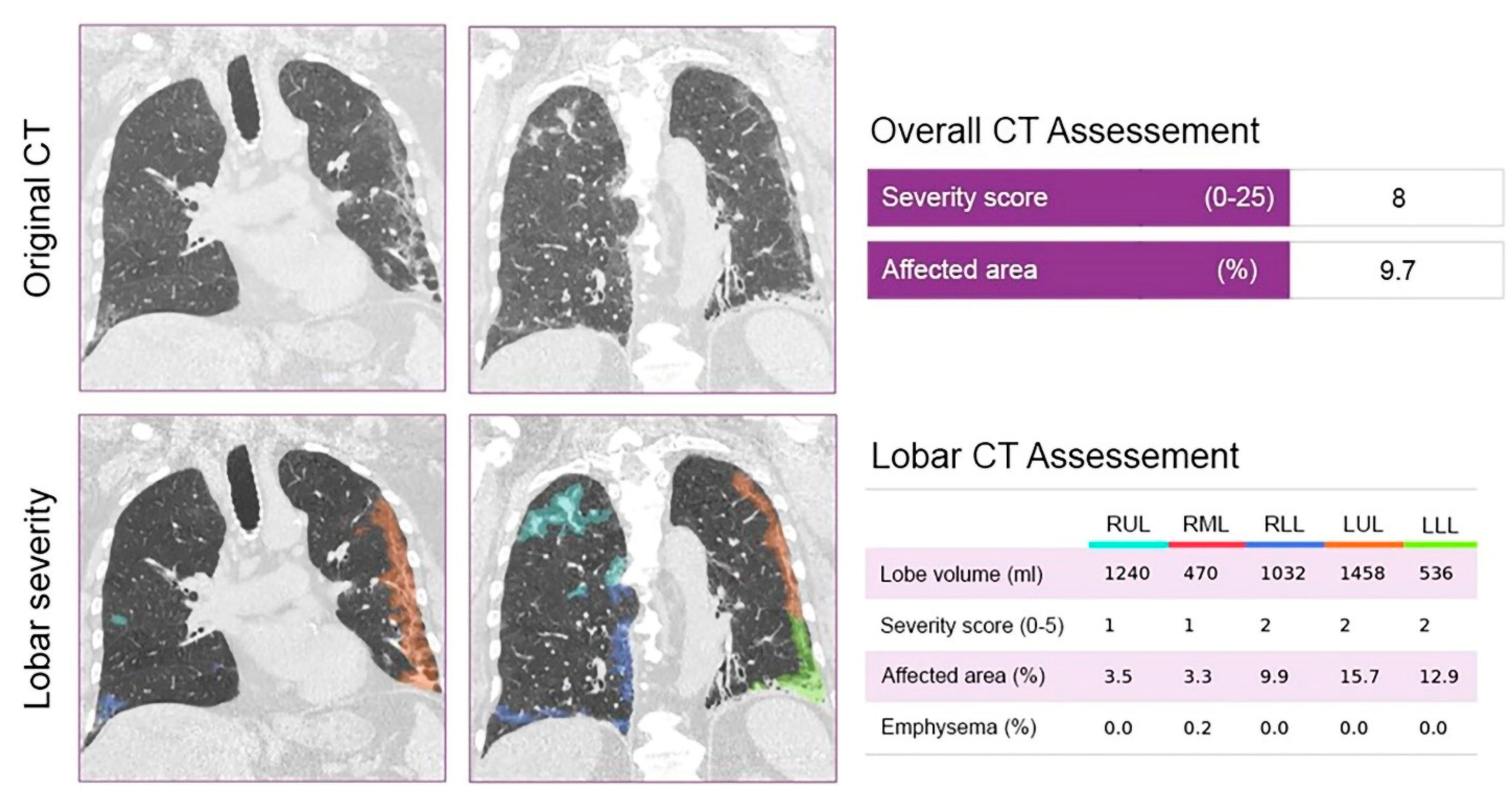Screen dimensions: 1512x795
Task: Click lobe volume value 1032
Action: tap(1283, 573)
